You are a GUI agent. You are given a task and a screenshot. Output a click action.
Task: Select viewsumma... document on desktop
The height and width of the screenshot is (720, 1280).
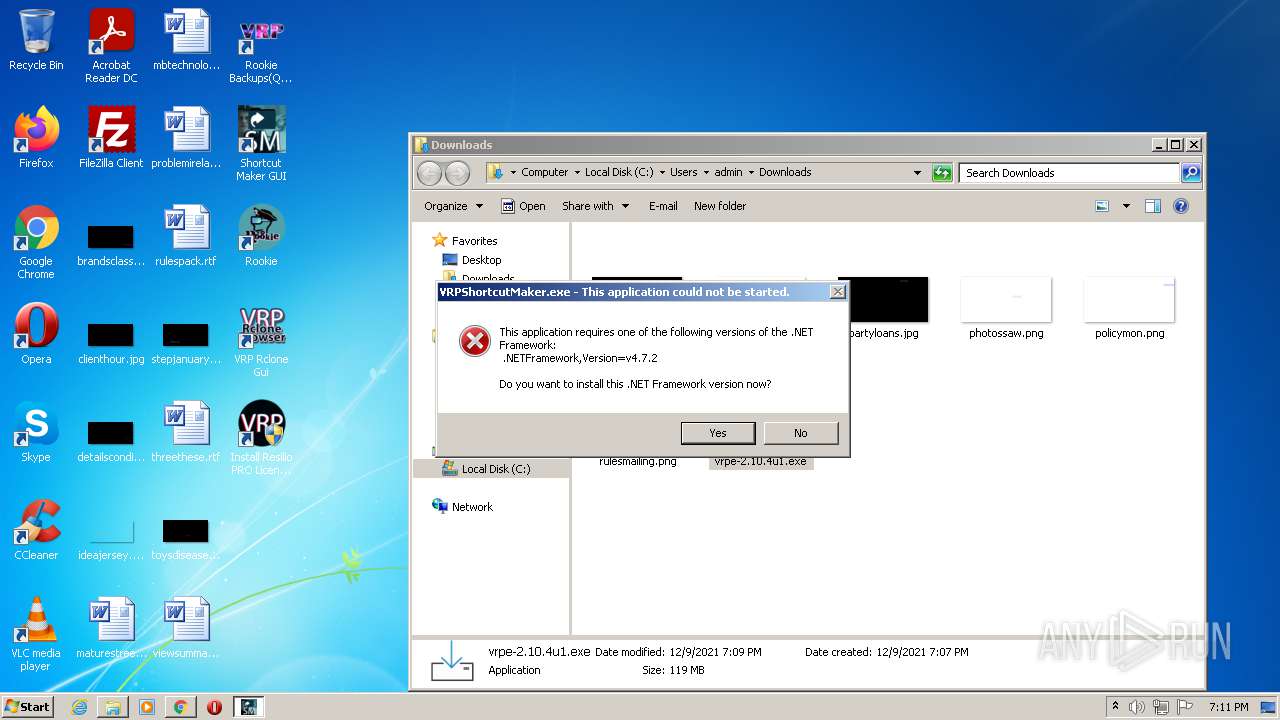(x=186, y=628)
